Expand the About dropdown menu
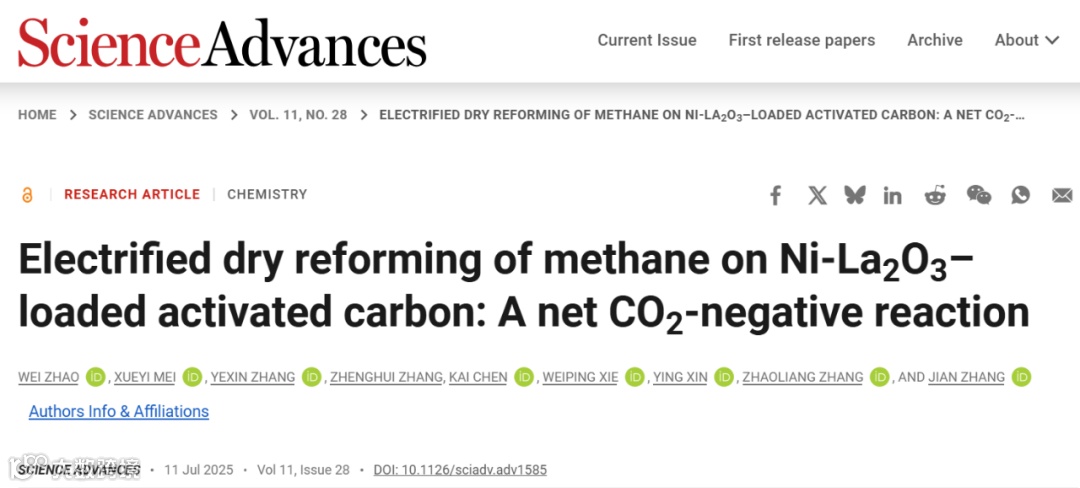Image resolution: width=1080 pixels, height=488 pixels. coord(1027,40)
